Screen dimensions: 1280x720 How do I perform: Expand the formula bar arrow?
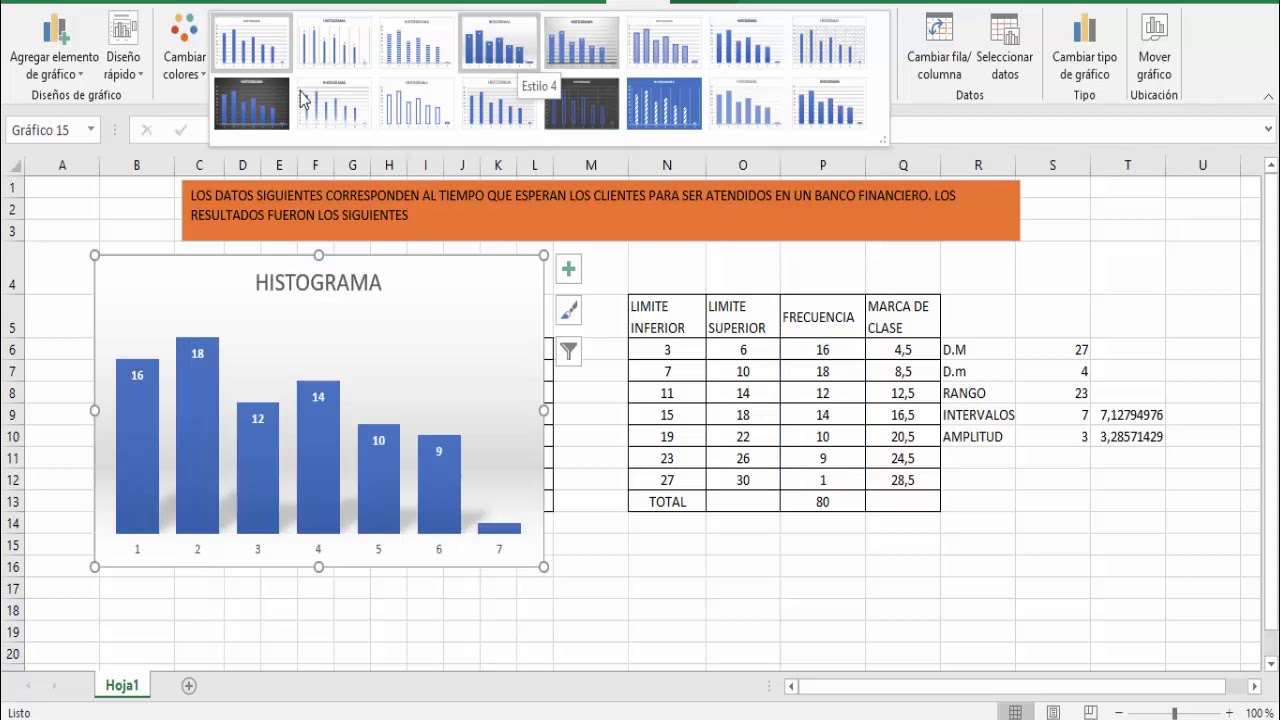click(x=1268, y=130)
